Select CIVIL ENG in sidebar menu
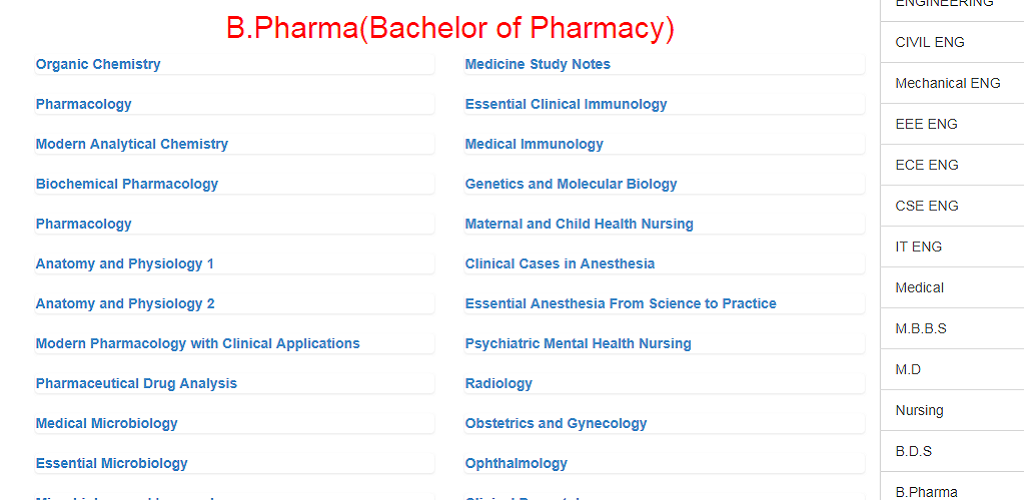The height and width of the screenshot is (500, 1024). point(952,42)
